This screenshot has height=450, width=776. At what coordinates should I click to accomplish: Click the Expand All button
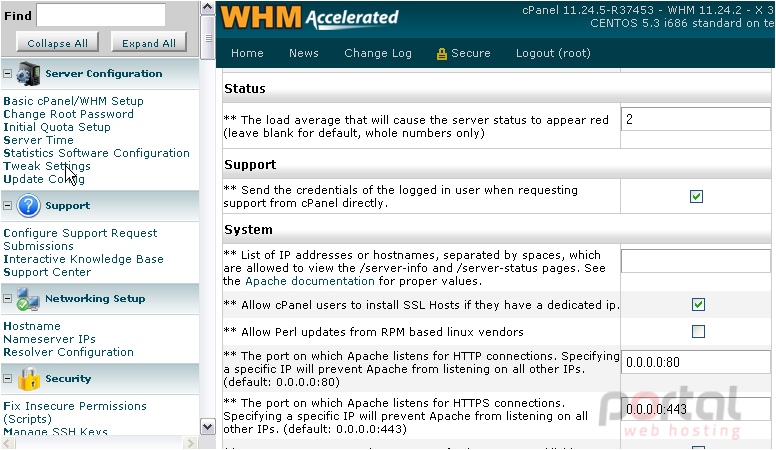[148, 43]
